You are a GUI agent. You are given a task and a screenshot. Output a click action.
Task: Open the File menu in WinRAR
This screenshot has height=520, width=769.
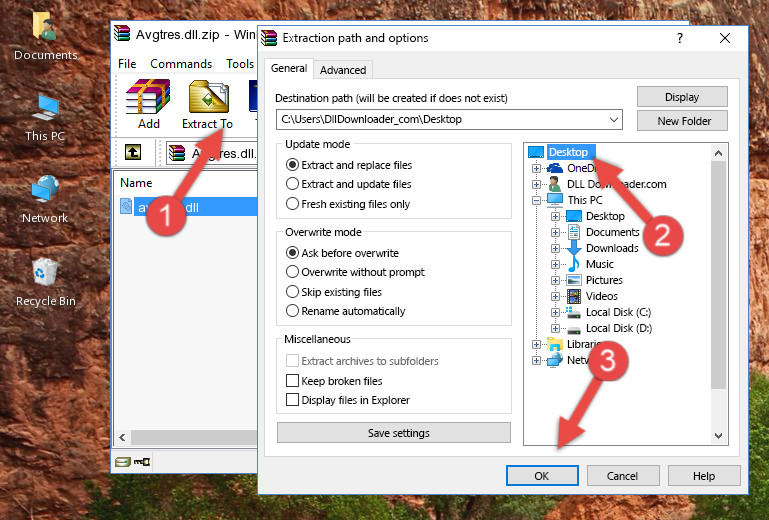coord(127,64)
